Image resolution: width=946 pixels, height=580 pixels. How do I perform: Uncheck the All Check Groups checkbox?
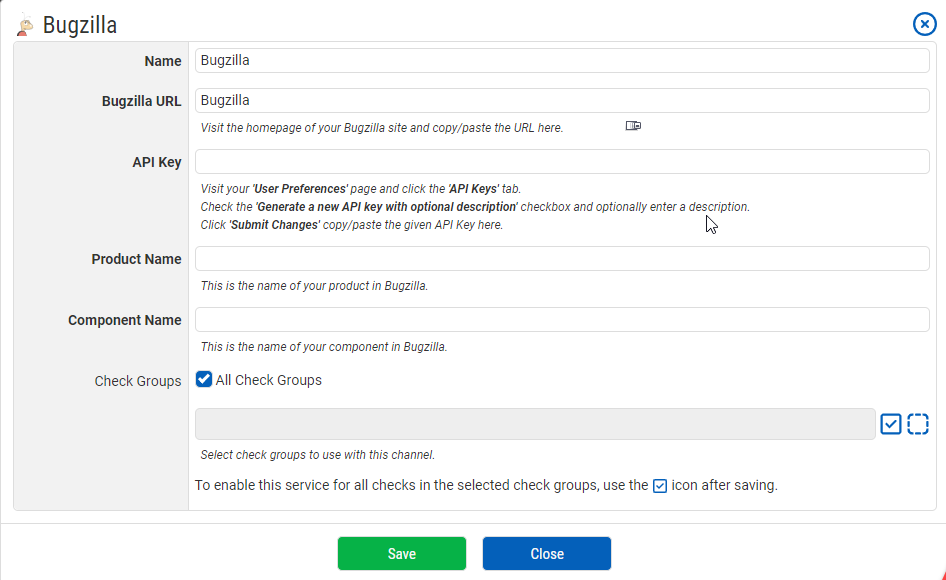click(204, 380)
